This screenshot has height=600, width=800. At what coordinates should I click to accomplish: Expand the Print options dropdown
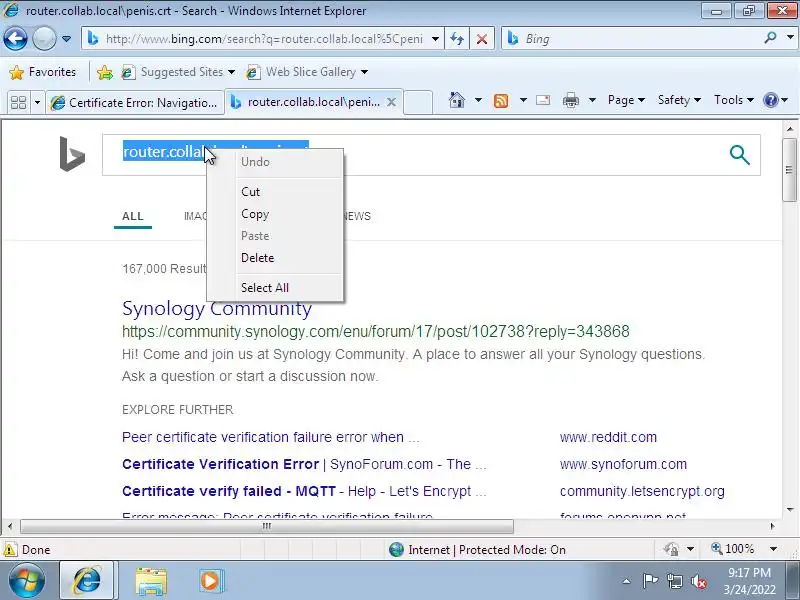(x=592, y=100)
